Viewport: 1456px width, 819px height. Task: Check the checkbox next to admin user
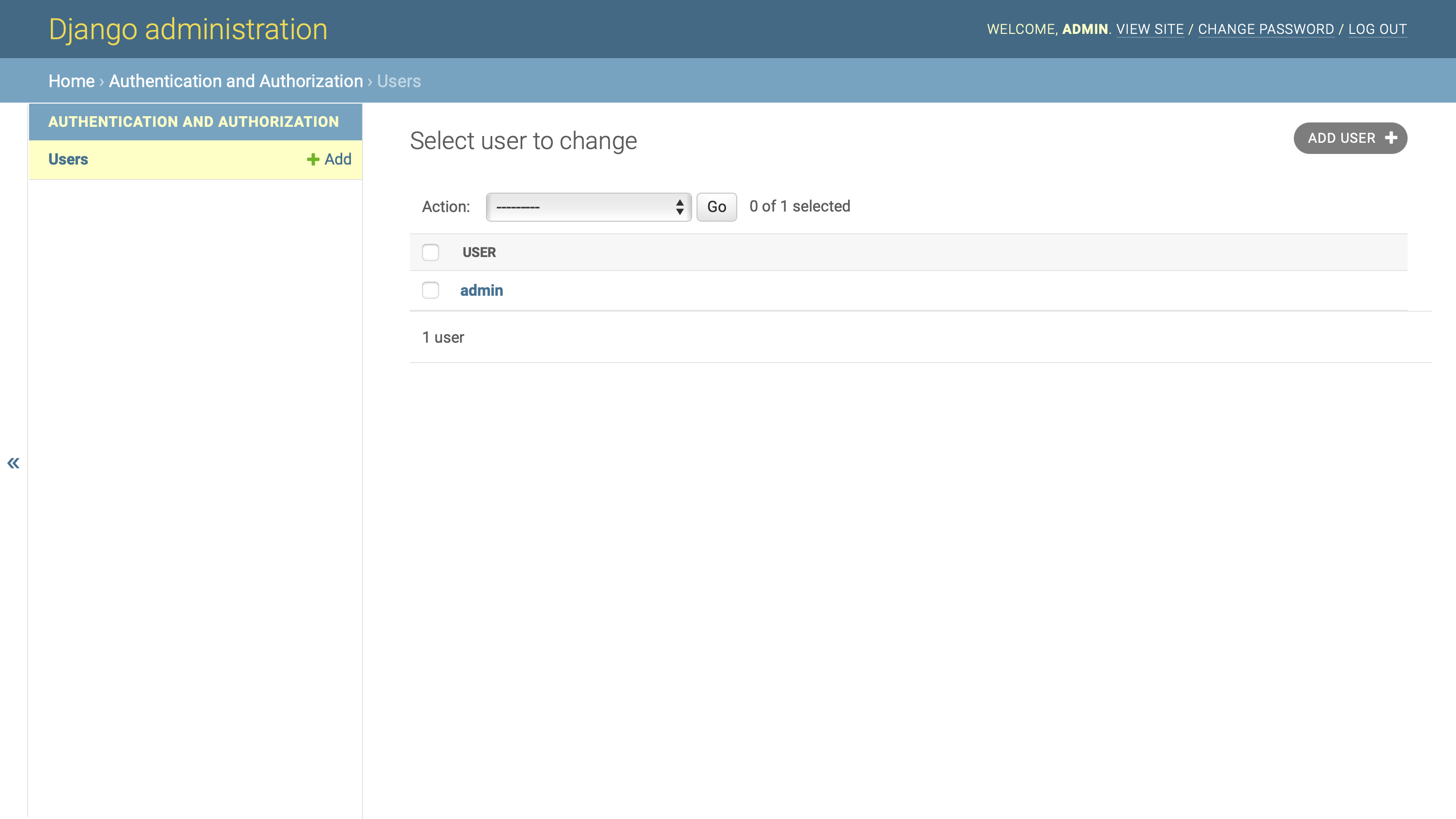pyautogui.click(x=430, y=290)
